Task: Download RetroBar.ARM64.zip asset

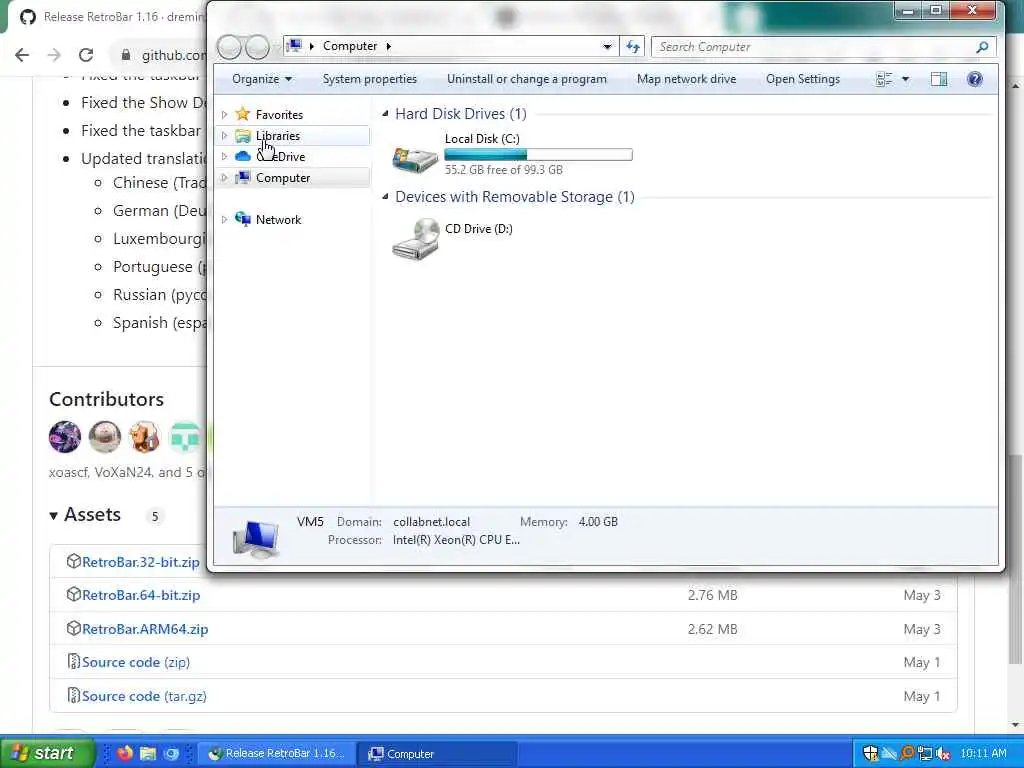Action: [145, 629]
